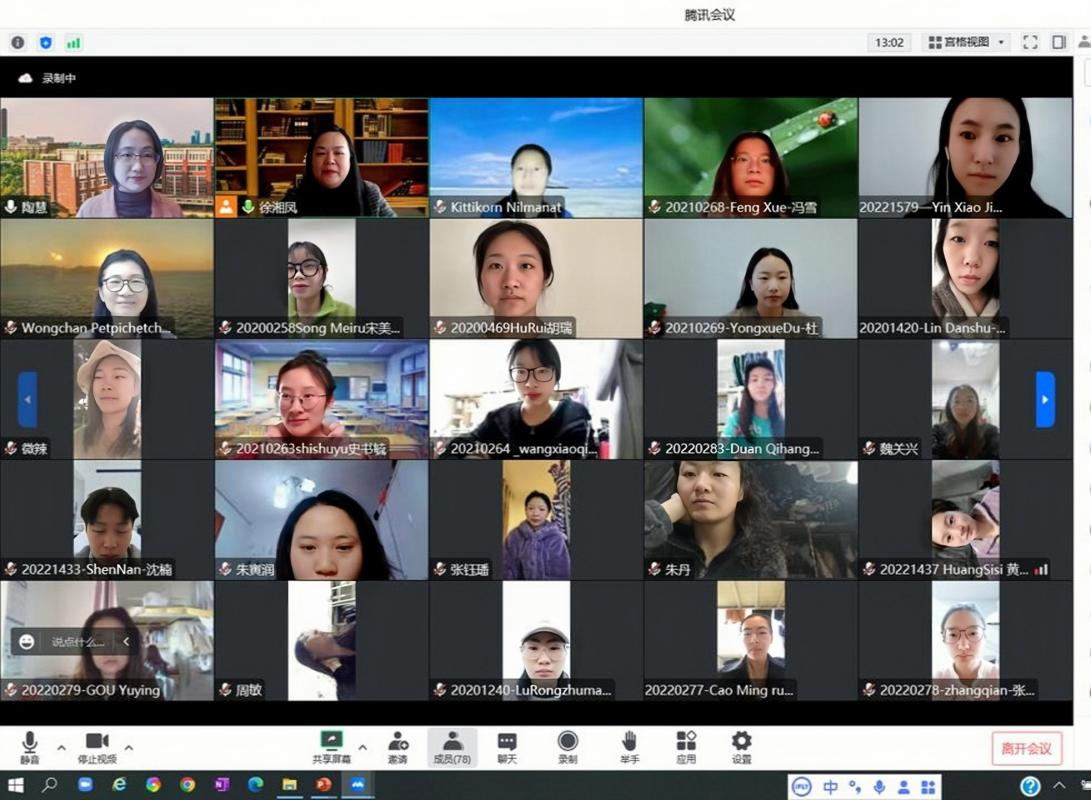Open the members list 成员(78)
This screenshot has width=1091, height=800.
452,745
